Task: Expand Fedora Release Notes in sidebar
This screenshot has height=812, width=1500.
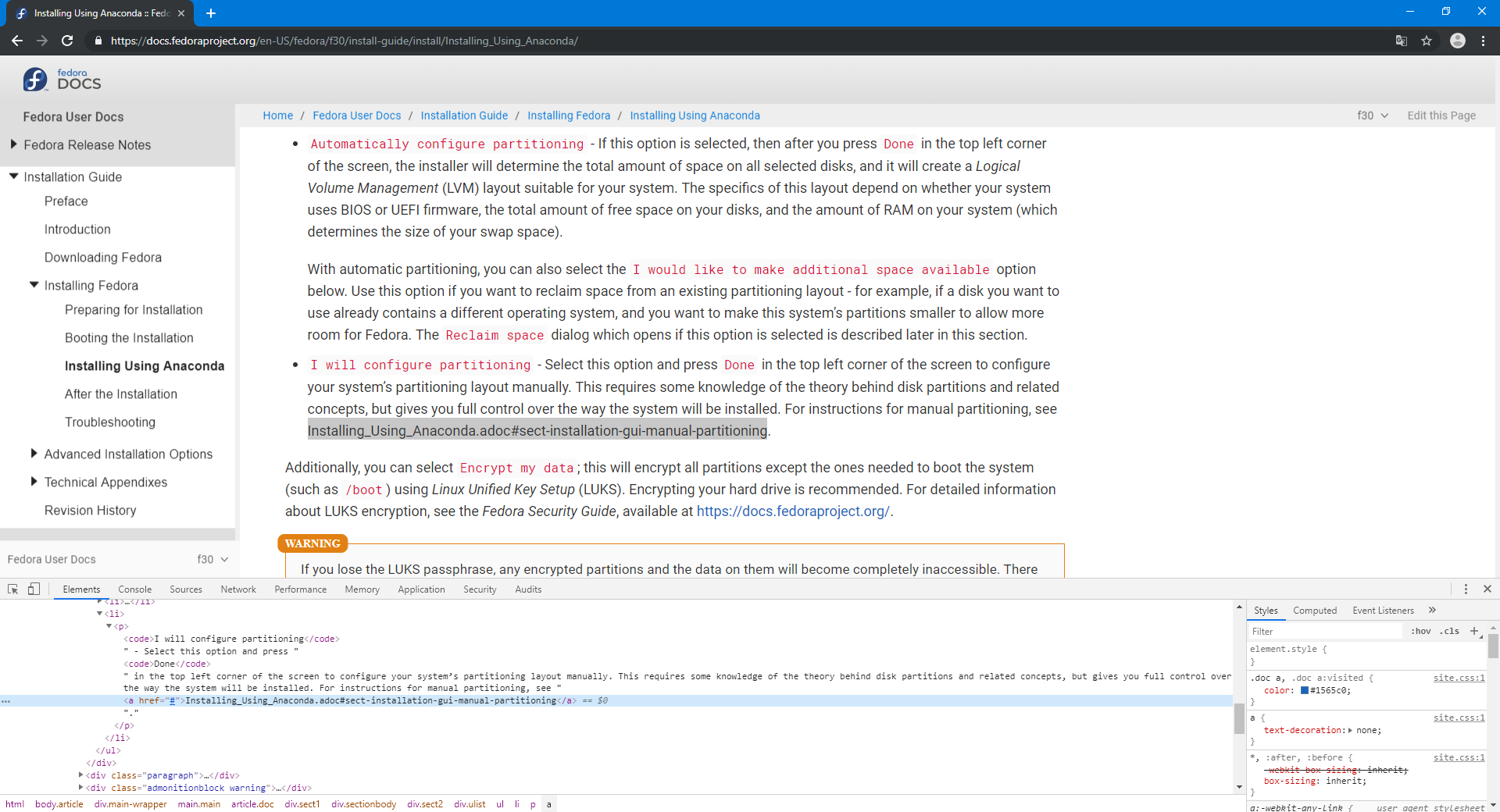Action: pyautogui.click(x=13, y=144)
